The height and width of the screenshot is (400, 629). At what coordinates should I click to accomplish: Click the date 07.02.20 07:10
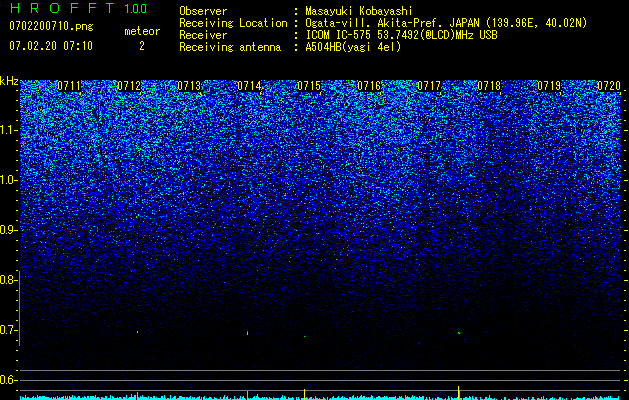tap(51, 46)
